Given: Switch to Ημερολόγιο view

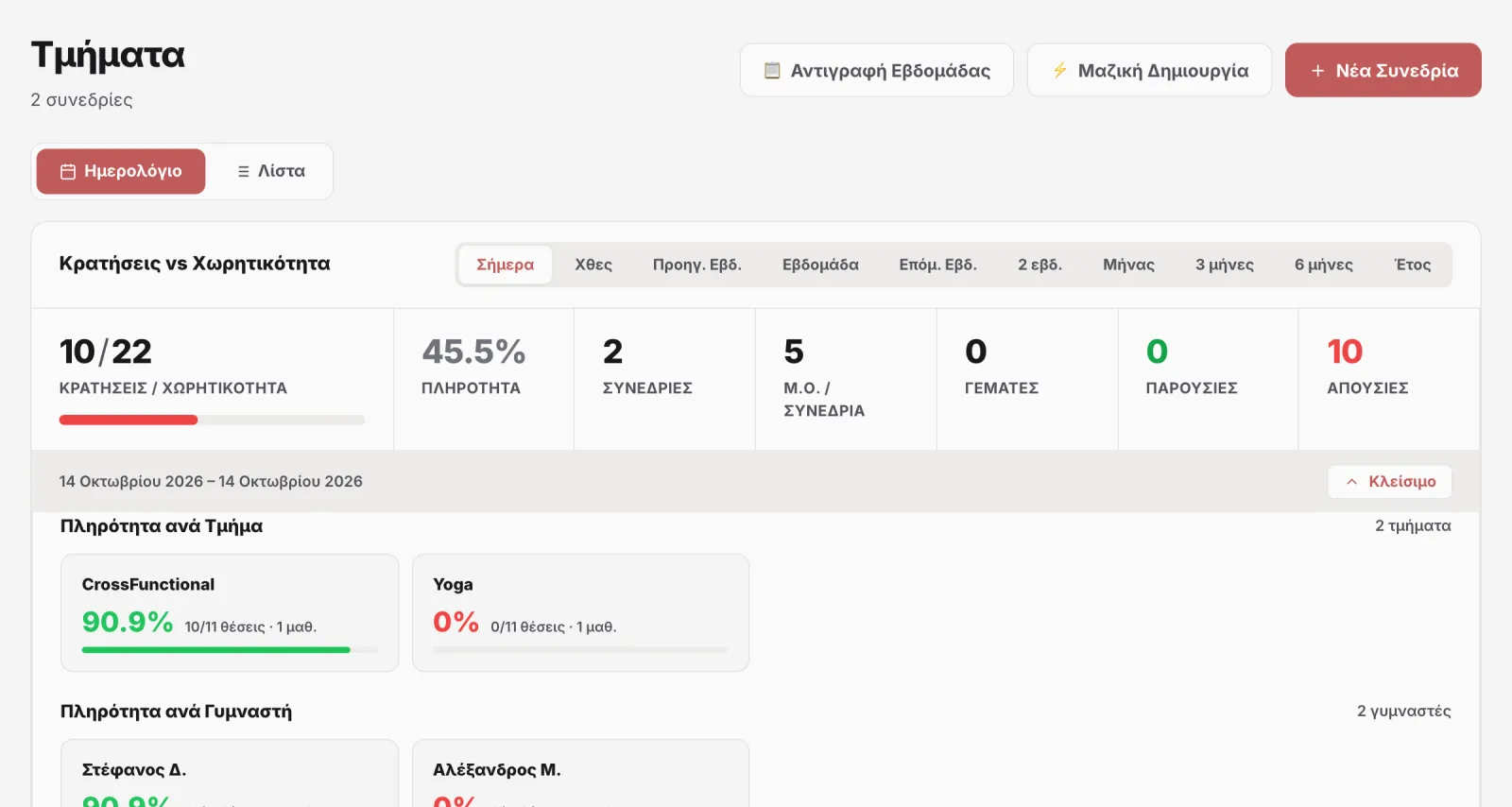Looking at the screenshot, I should click(x=121, y=171).
